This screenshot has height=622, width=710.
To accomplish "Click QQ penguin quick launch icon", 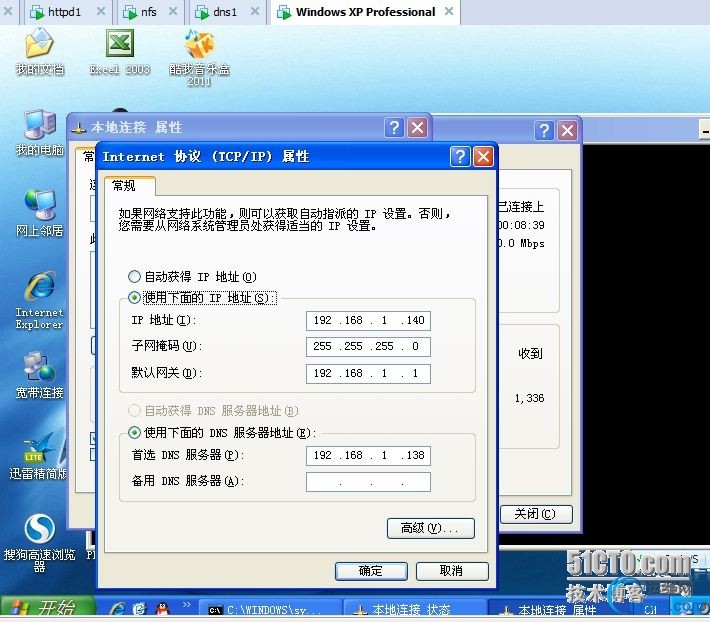I will click(x=162, y=608).
